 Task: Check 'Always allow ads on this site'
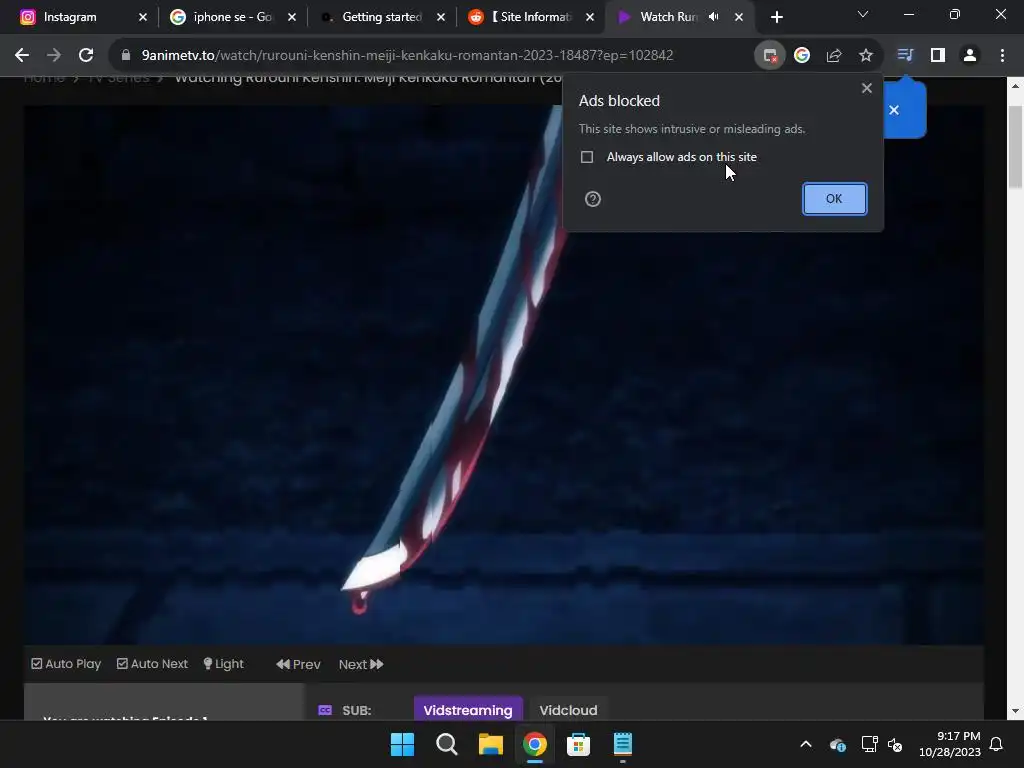(x=587, y=157)
